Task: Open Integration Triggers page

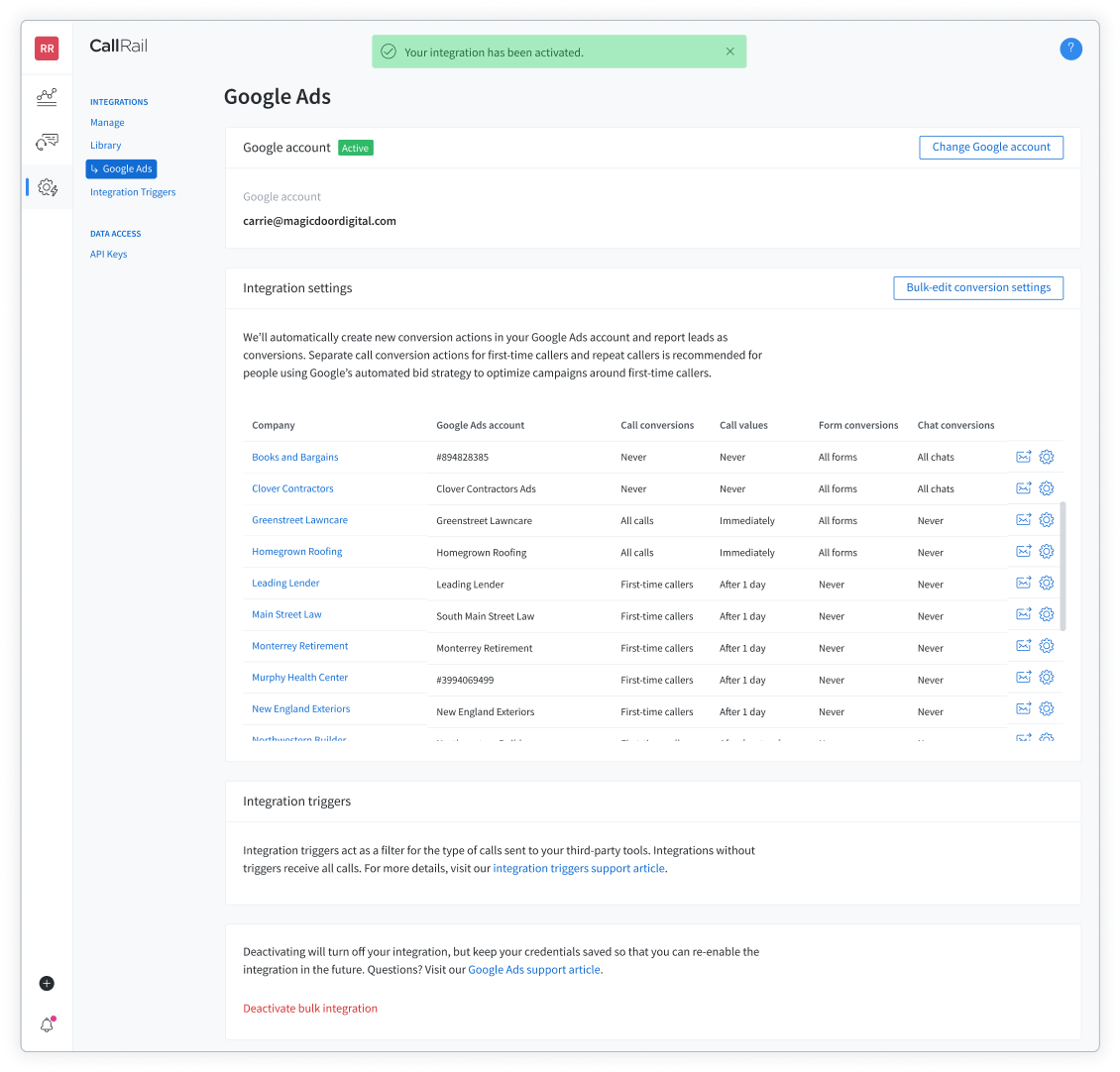Action: point(133,192)
